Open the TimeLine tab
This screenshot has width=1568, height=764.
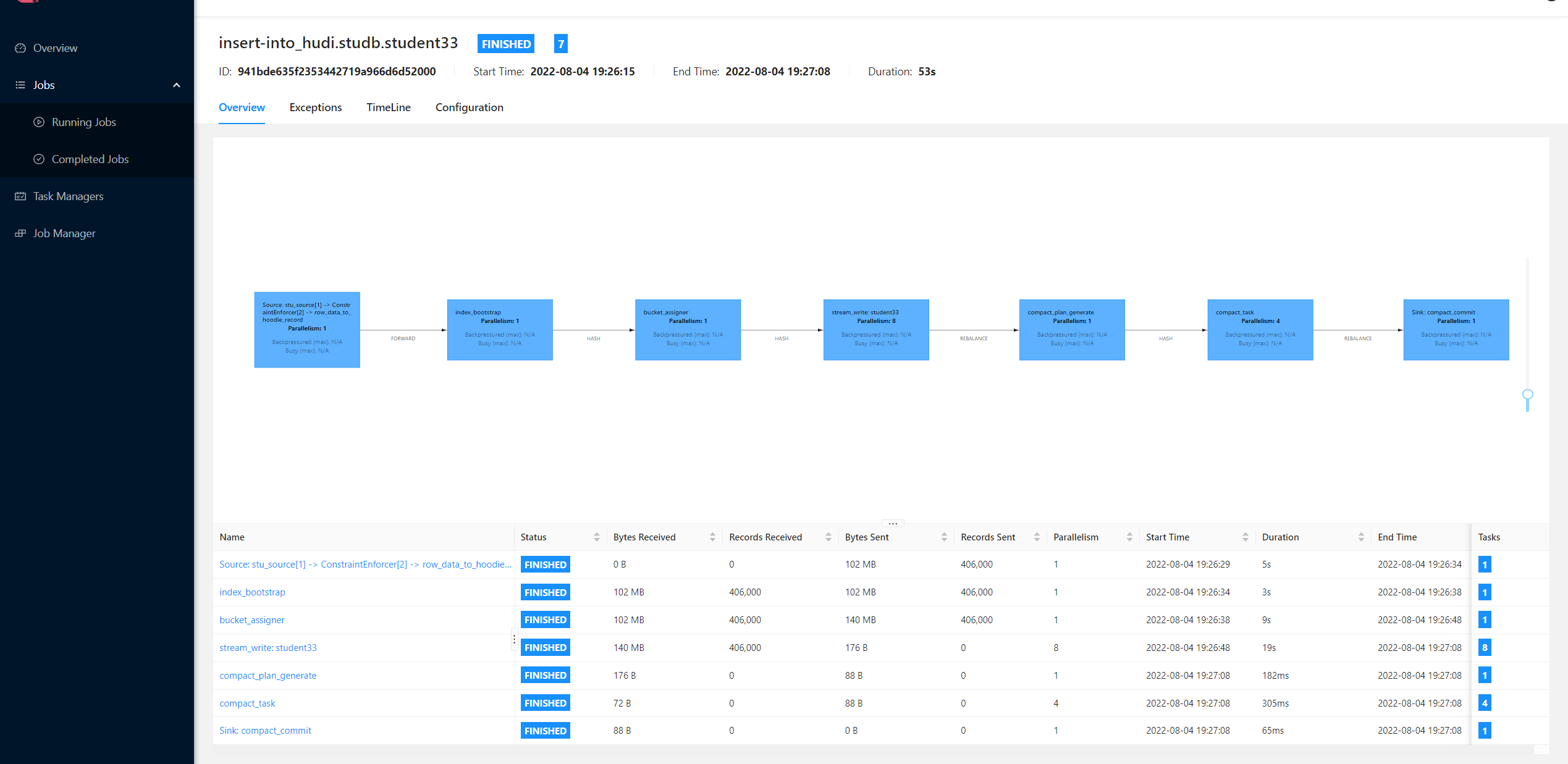(x=388, y=107)
